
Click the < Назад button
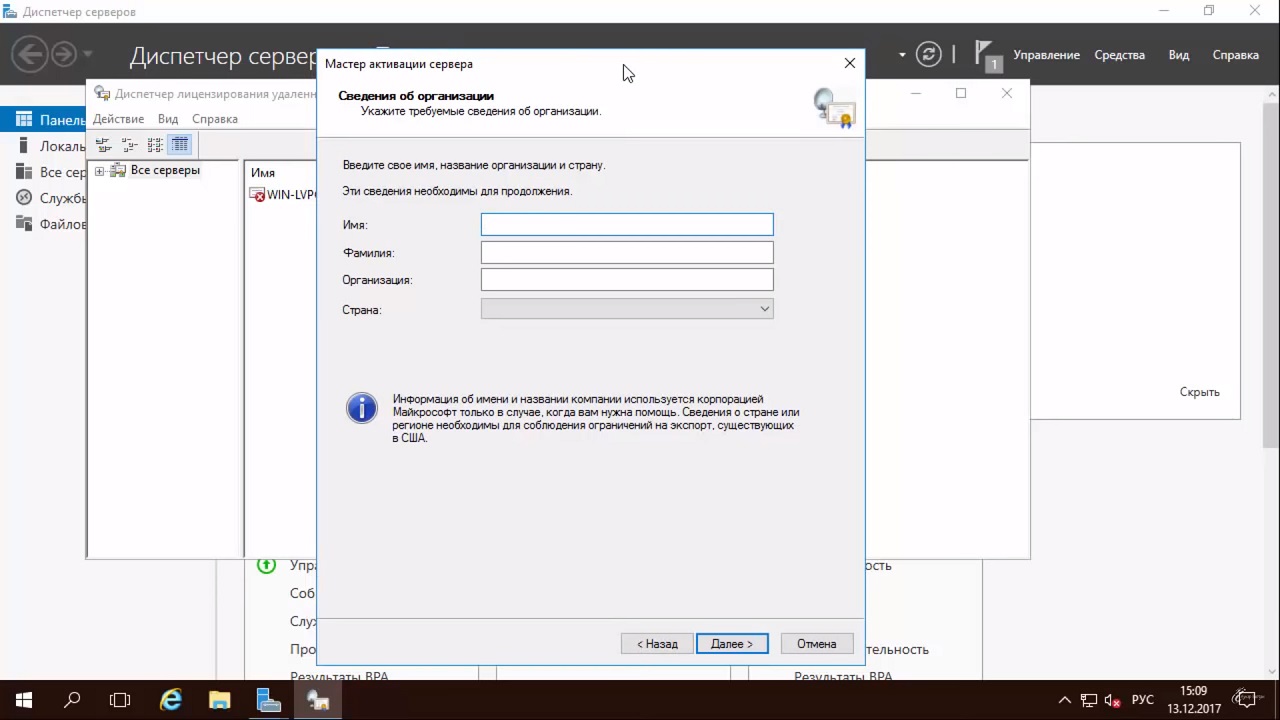tap(657, 644)
